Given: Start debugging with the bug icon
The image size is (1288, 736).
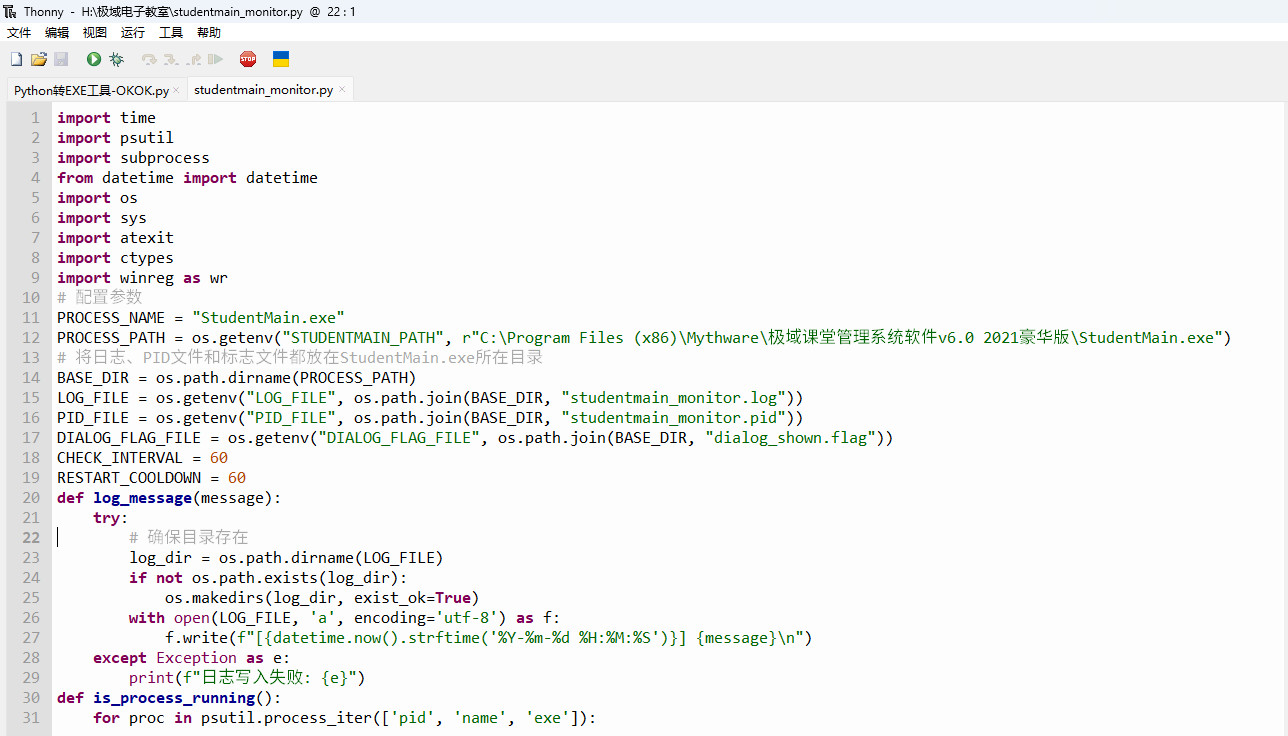Looking at the screenshot, I should coord(116,60).
